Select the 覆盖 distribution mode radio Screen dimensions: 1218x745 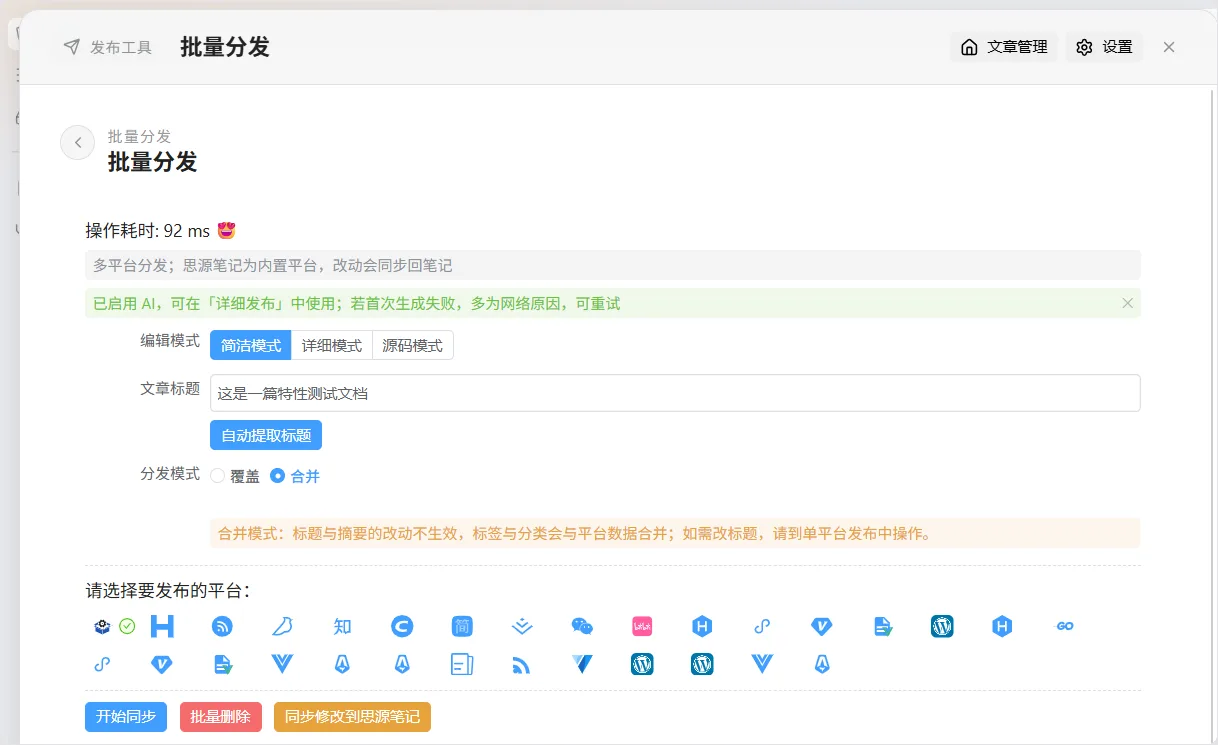point(217,476)
